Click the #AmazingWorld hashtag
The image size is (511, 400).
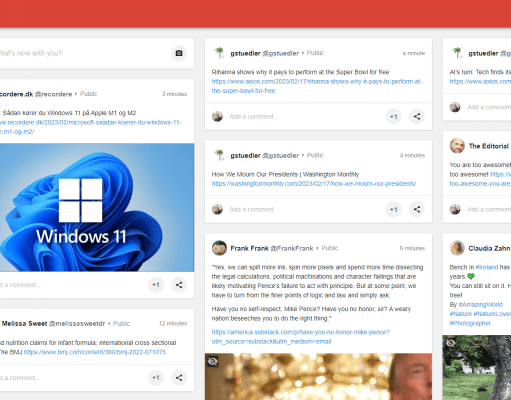coord(481,305)
